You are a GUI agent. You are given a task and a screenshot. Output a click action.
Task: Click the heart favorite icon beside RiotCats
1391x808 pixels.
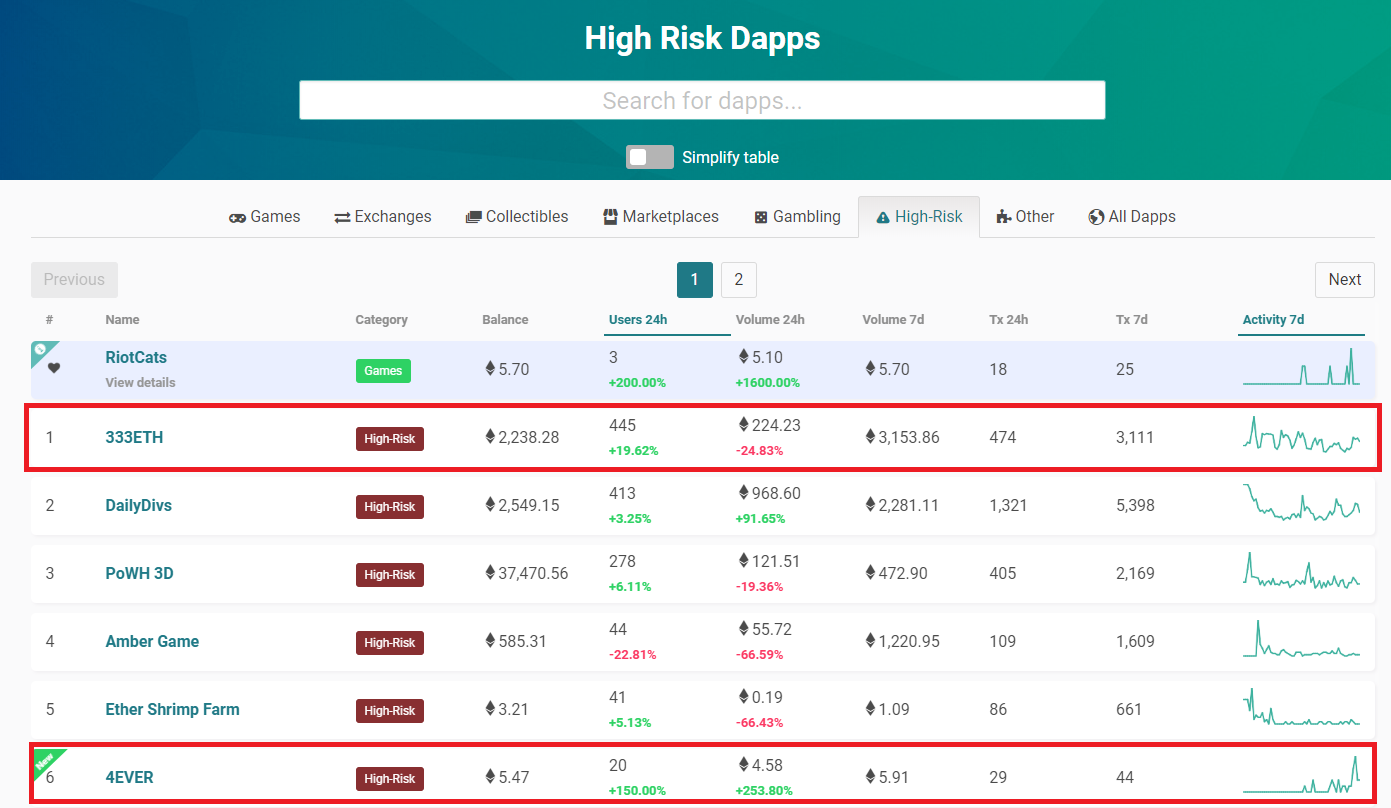(54, 368)
